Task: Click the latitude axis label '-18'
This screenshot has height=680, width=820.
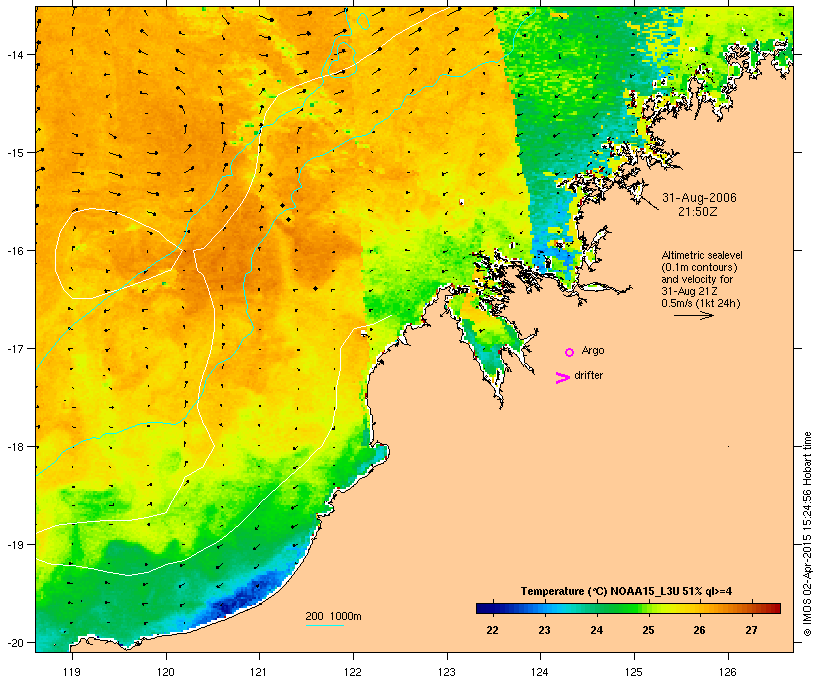Action: pyautogui.click(x=15, y=446)
